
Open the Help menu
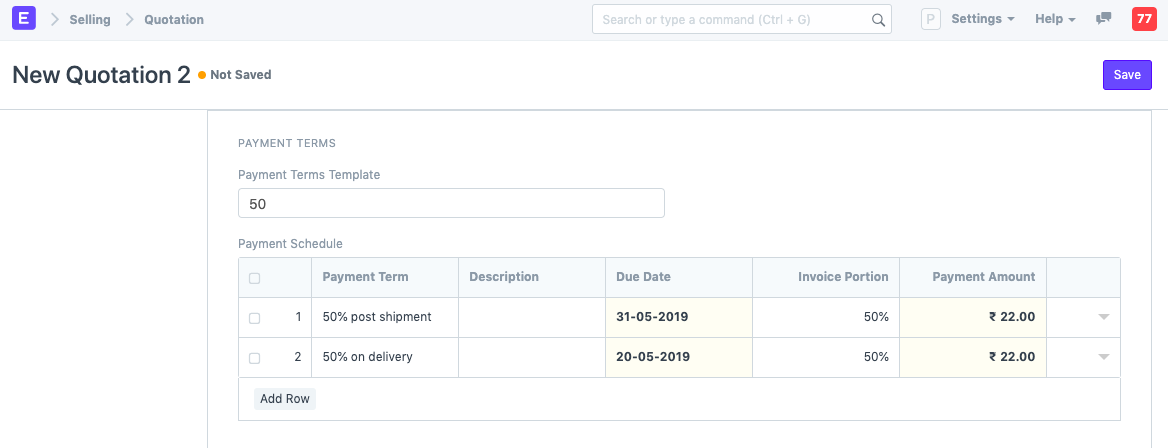1055,19
